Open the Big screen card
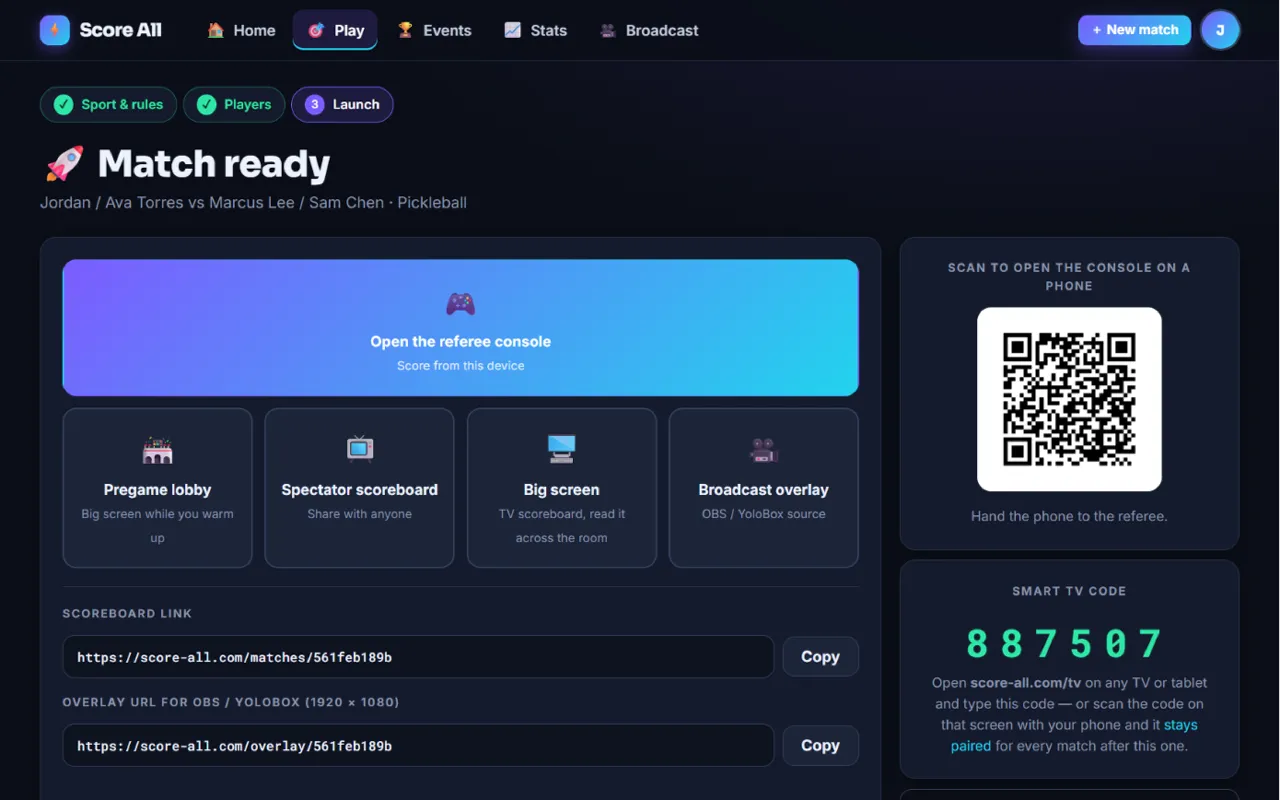This screenshot has width=1280, height=800. 562,488
